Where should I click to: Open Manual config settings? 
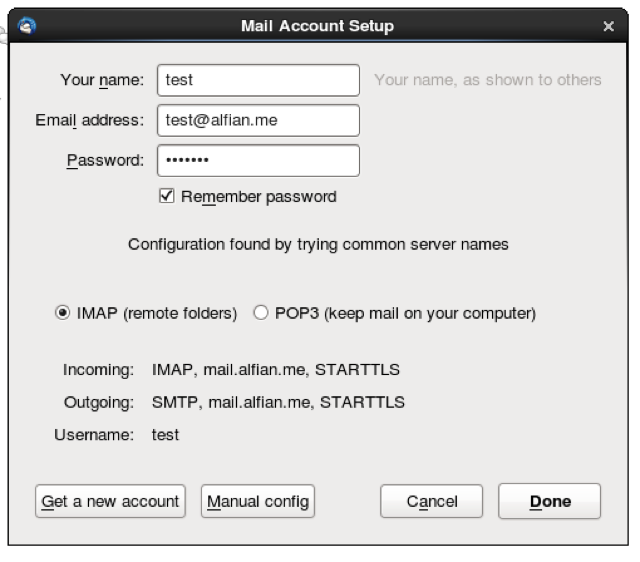[x=258, y=501]
